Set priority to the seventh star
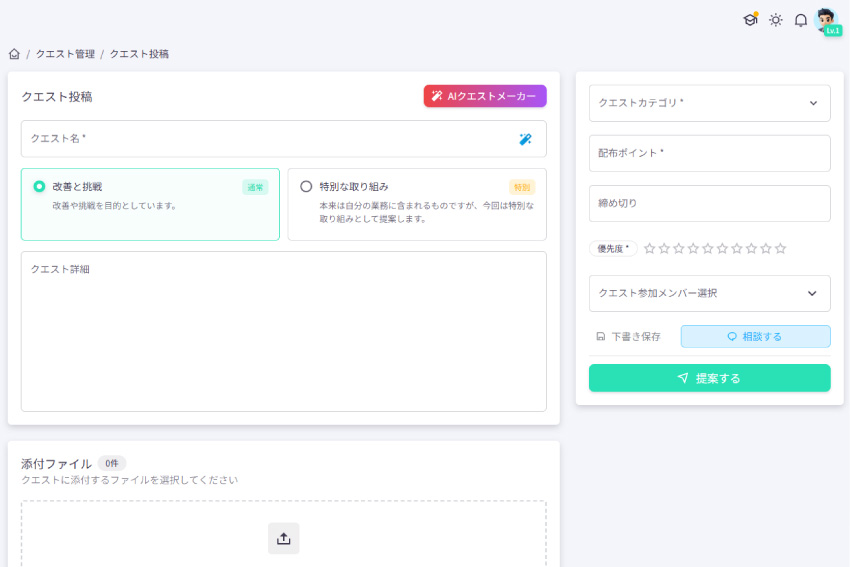This screenshot has width=850, height=567. [737, 249]
